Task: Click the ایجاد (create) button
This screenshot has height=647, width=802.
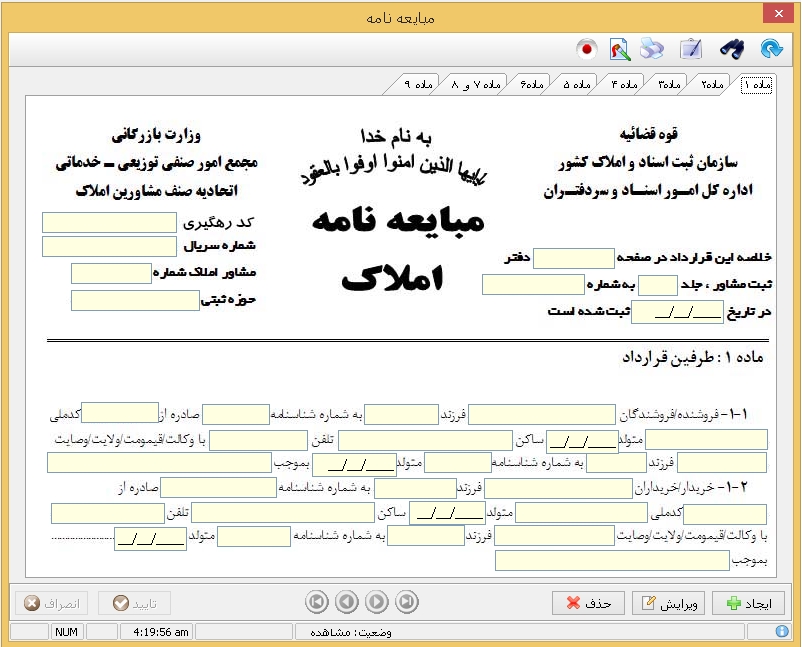Action: [x=749, y=604]
